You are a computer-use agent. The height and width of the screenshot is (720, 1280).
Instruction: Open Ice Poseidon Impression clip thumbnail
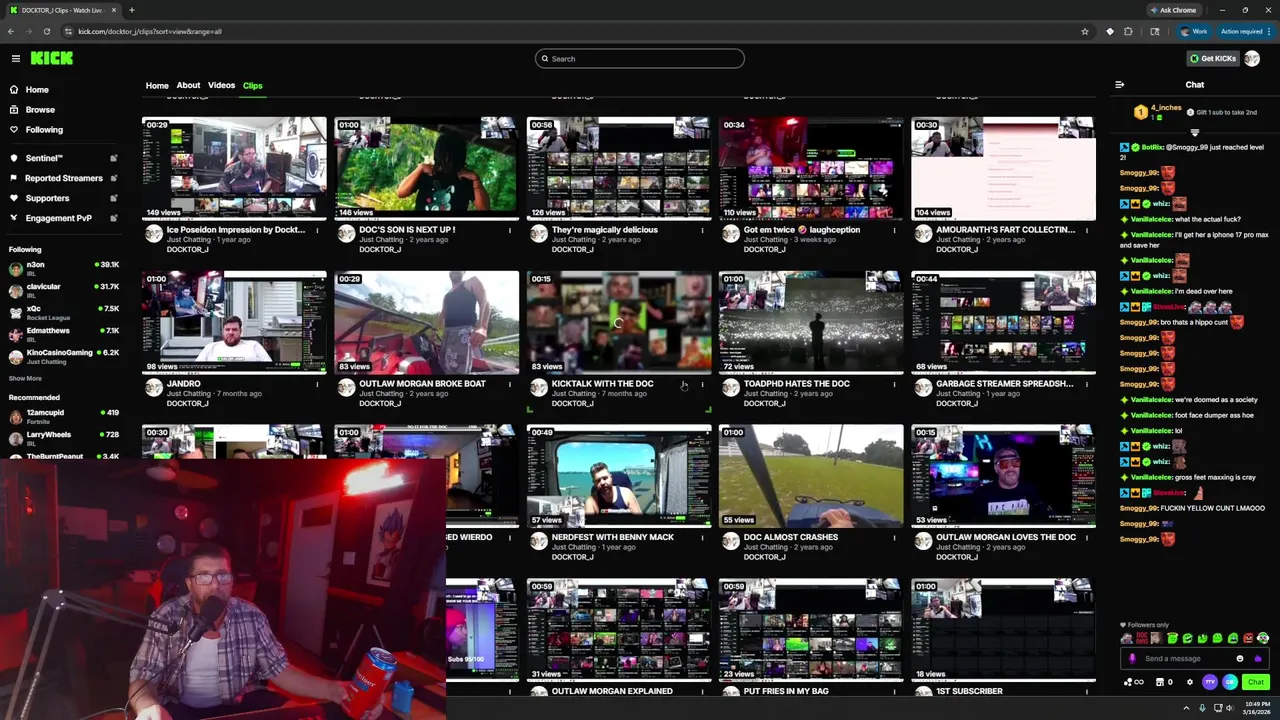point(234,168)
